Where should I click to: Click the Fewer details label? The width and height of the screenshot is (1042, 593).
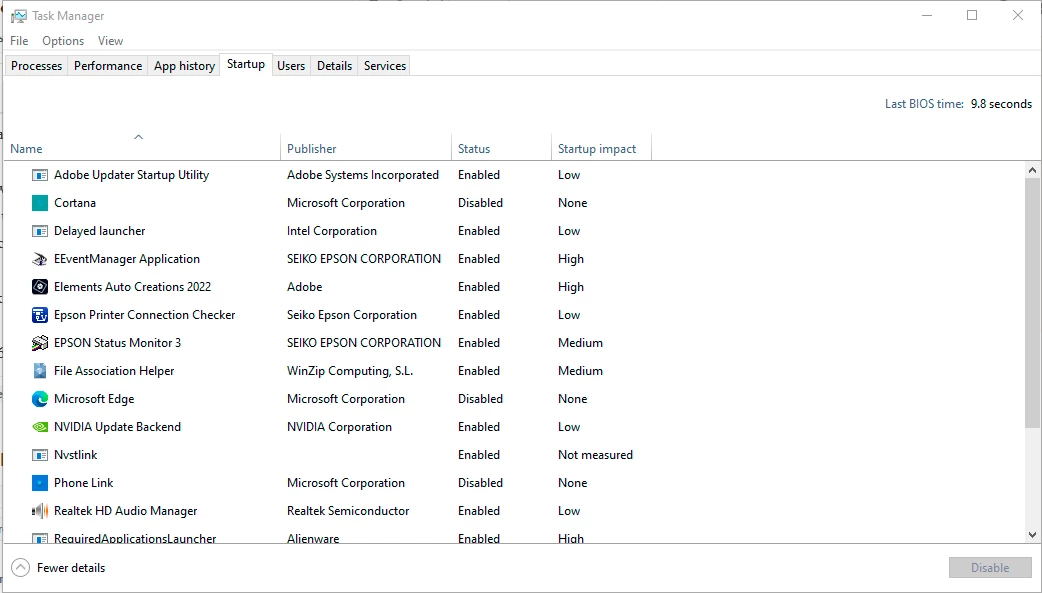pos(71,568)
